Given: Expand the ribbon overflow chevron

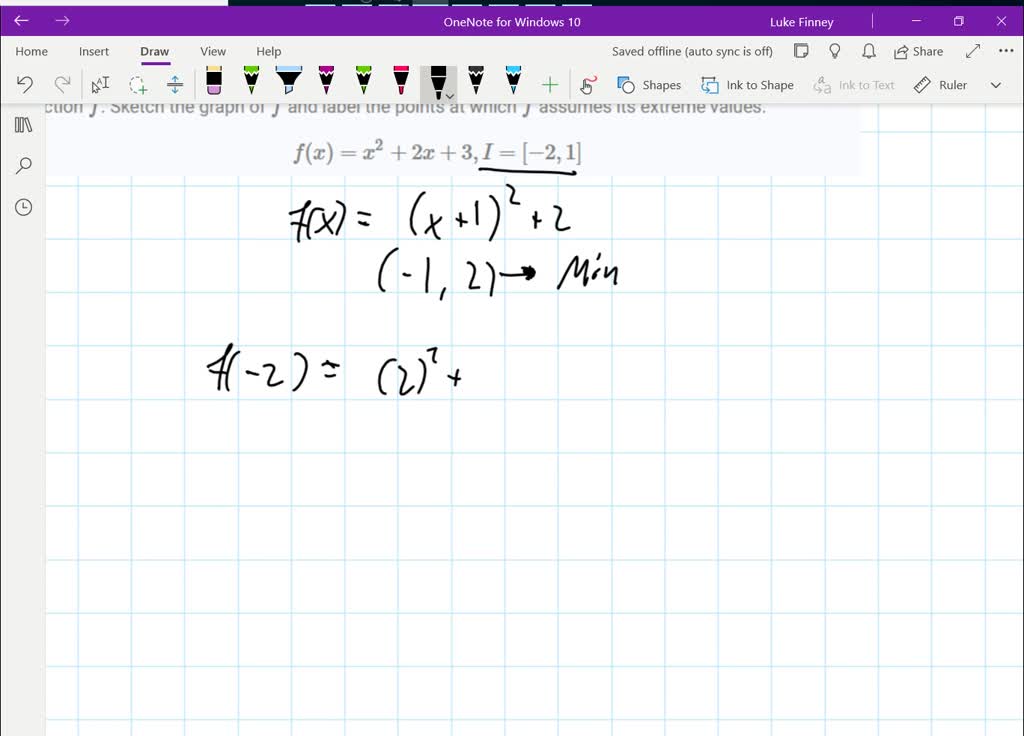Looking at the screenshot, I should [x=995, y=85].
